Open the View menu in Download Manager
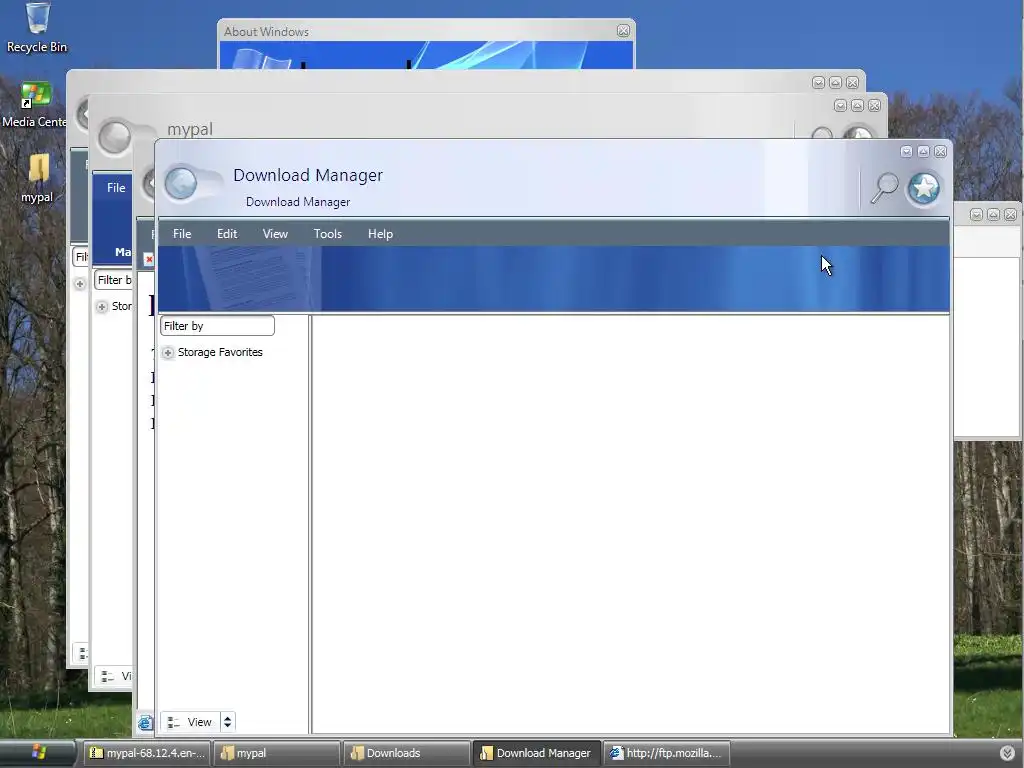 275,234
